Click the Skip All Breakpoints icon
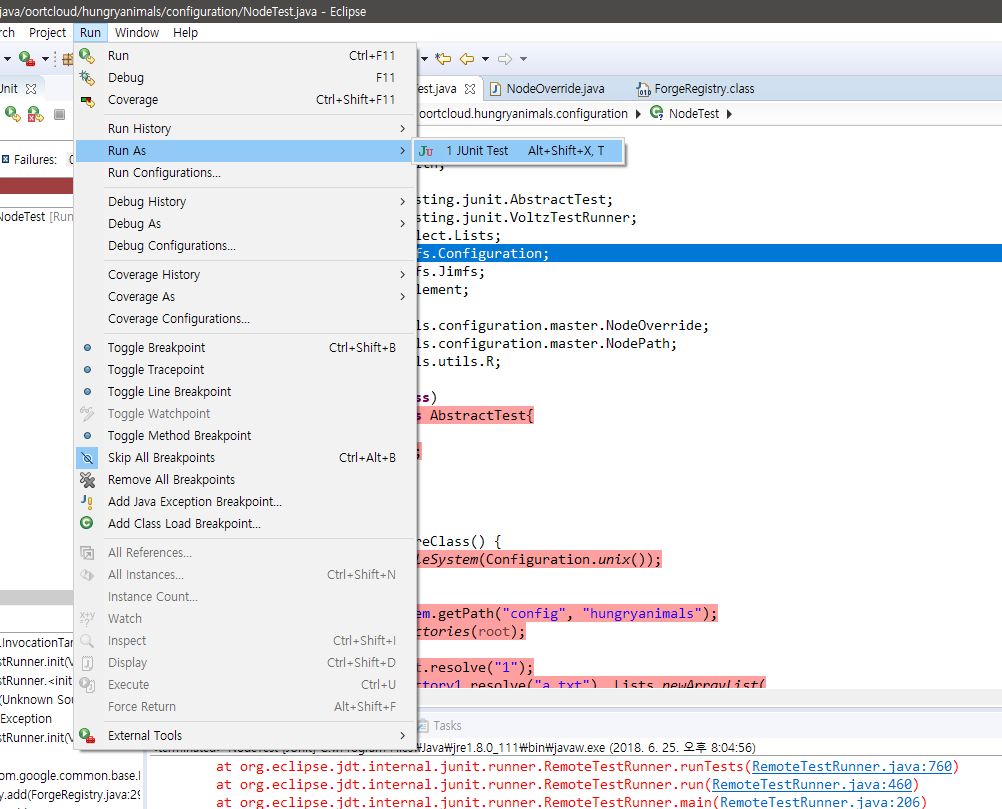1002x809 pixels. (87, 458)
